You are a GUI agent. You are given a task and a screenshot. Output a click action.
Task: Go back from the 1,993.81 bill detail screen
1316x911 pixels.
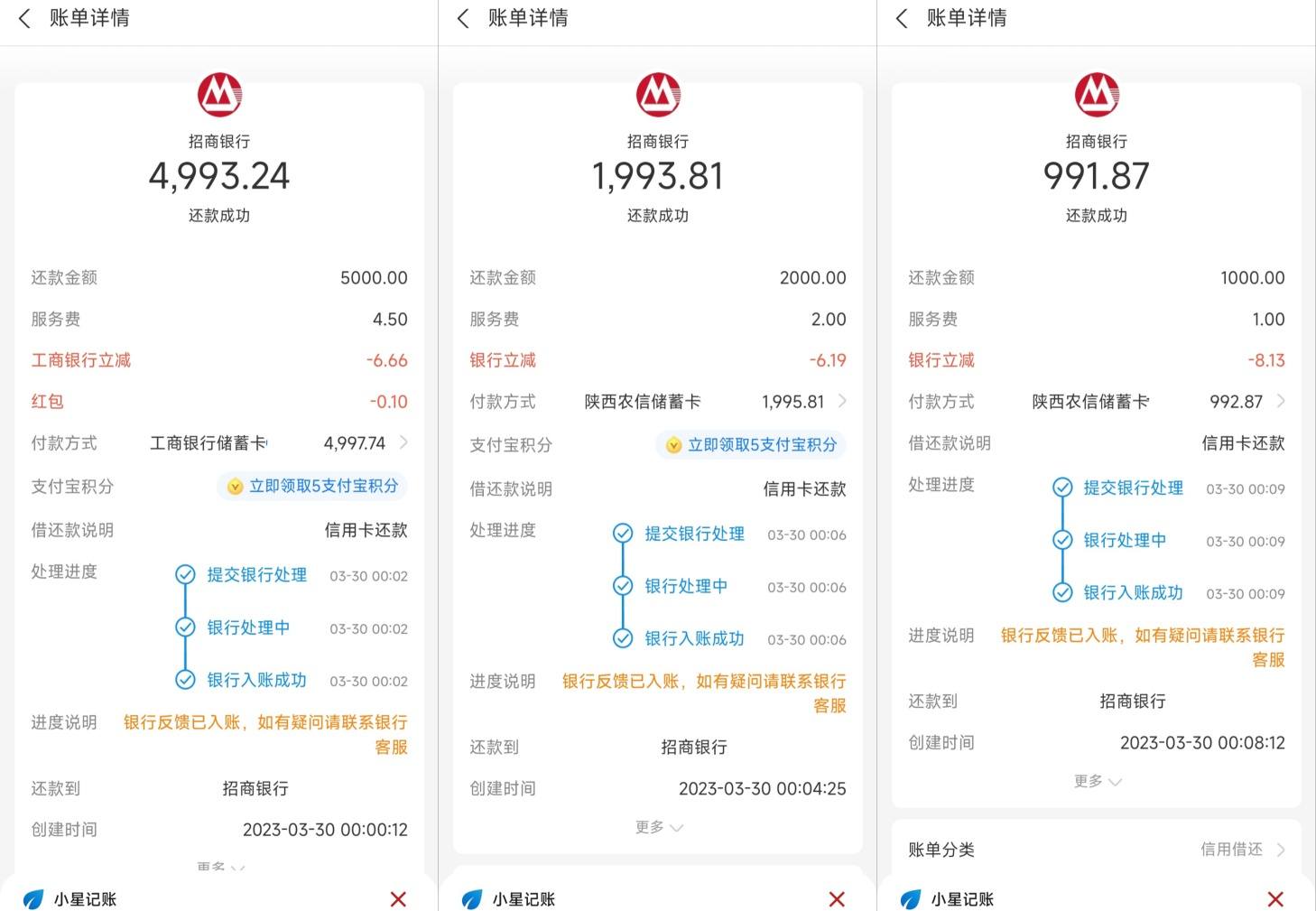pos(463,19)
